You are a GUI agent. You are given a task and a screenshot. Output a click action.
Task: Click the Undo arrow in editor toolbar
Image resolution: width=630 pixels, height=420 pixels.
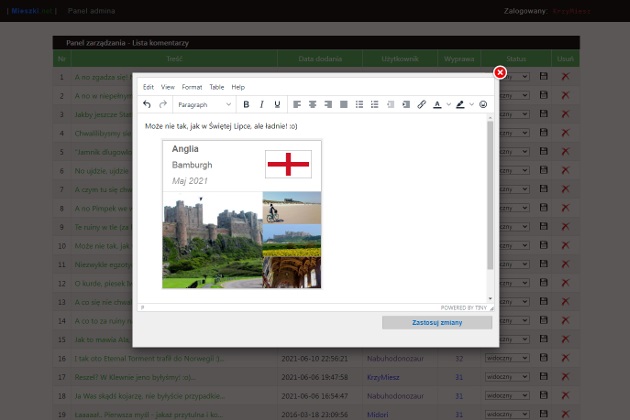point(147,104)
